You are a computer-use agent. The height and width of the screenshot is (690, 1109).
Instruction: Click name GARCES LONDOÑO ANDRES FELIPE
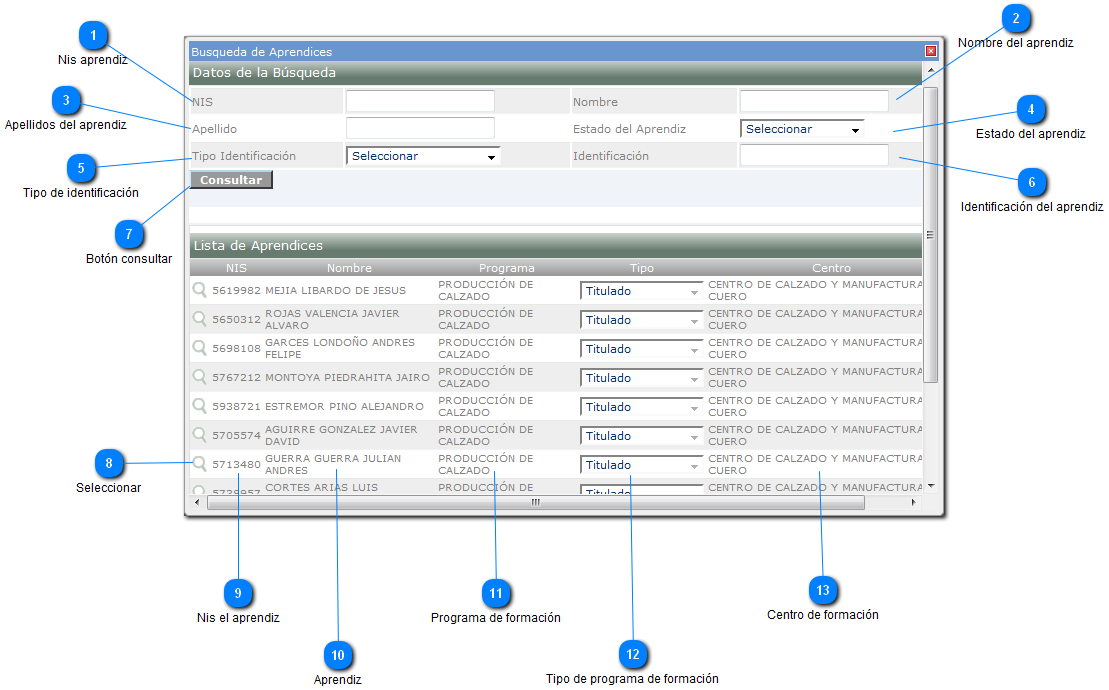tap(339, 349)
